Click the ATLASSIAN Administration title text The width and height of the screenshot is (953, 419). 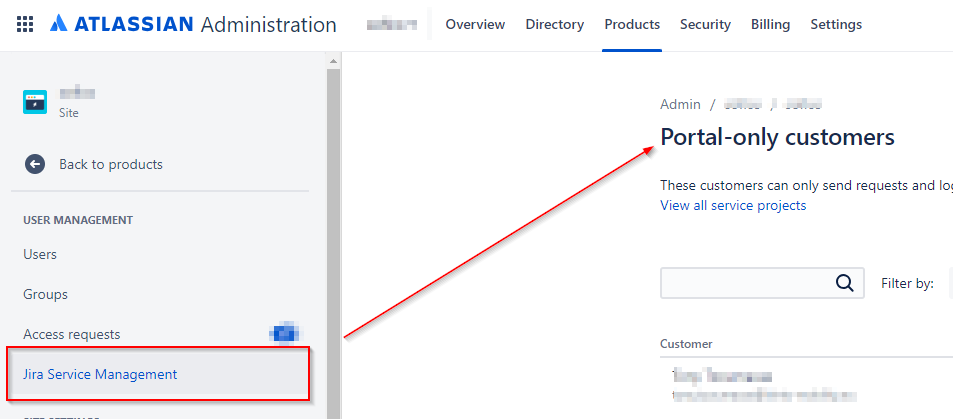point(205,24)
